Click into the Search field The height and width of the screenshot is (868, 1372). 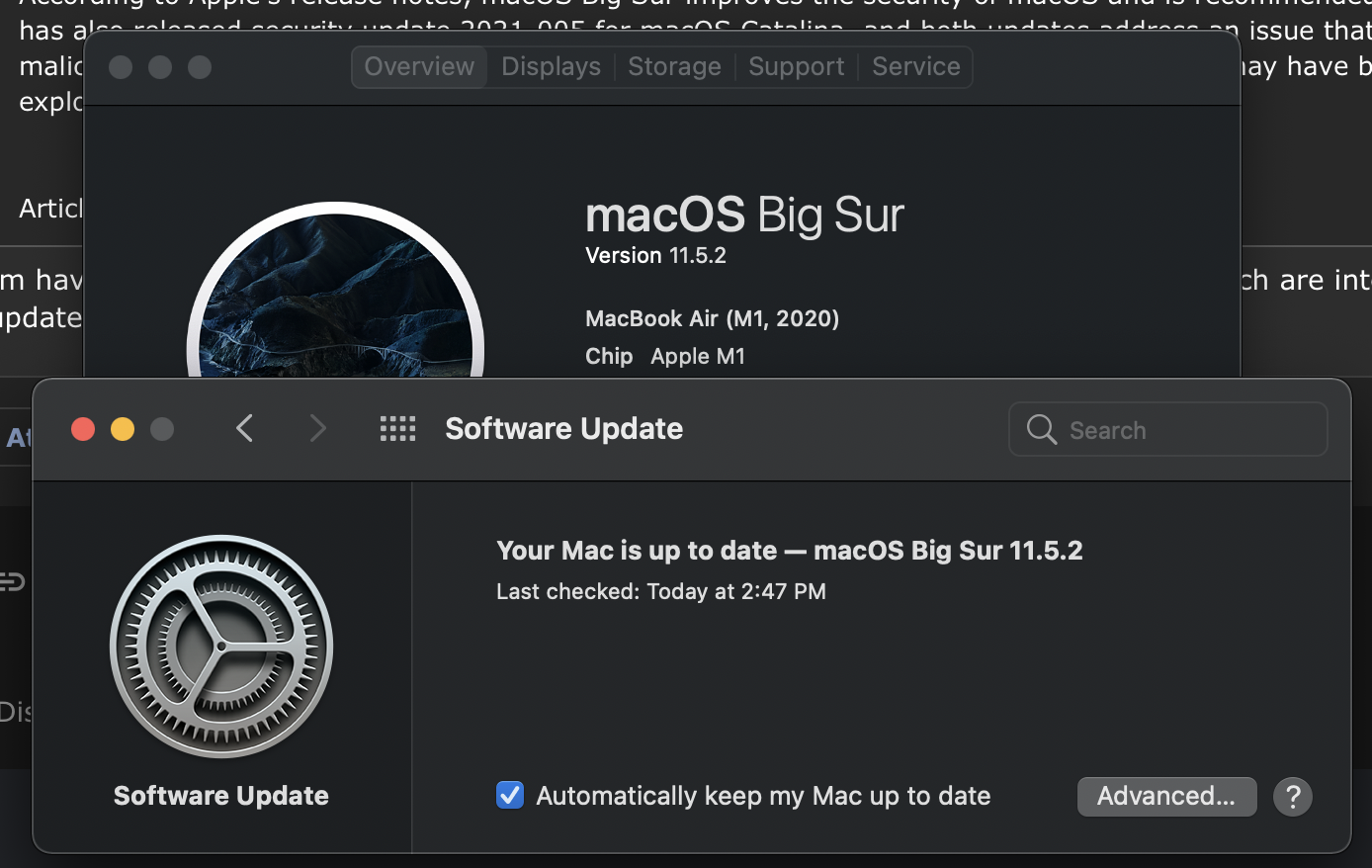click(x=1167, y=429)
